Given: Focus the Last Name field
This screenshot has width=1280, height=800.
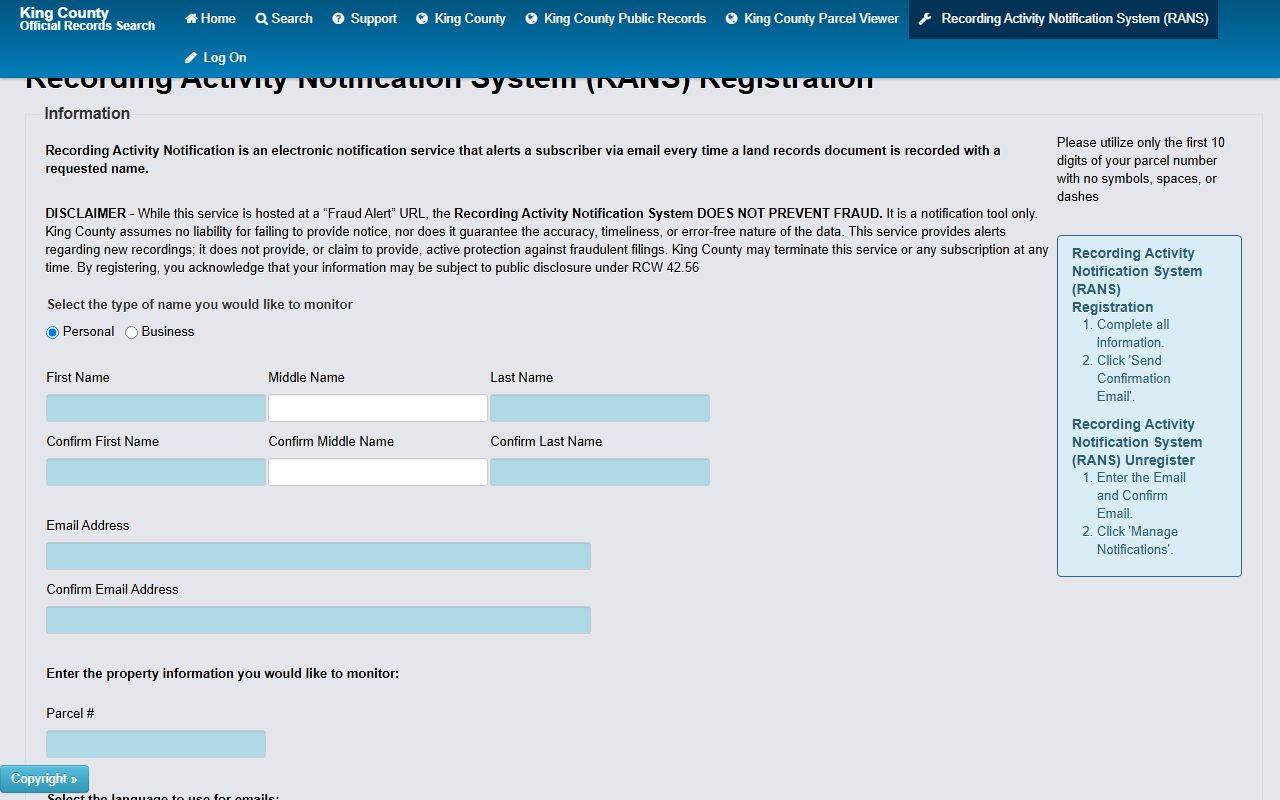Looking at the screenshot, I should [x=600, y=408].
